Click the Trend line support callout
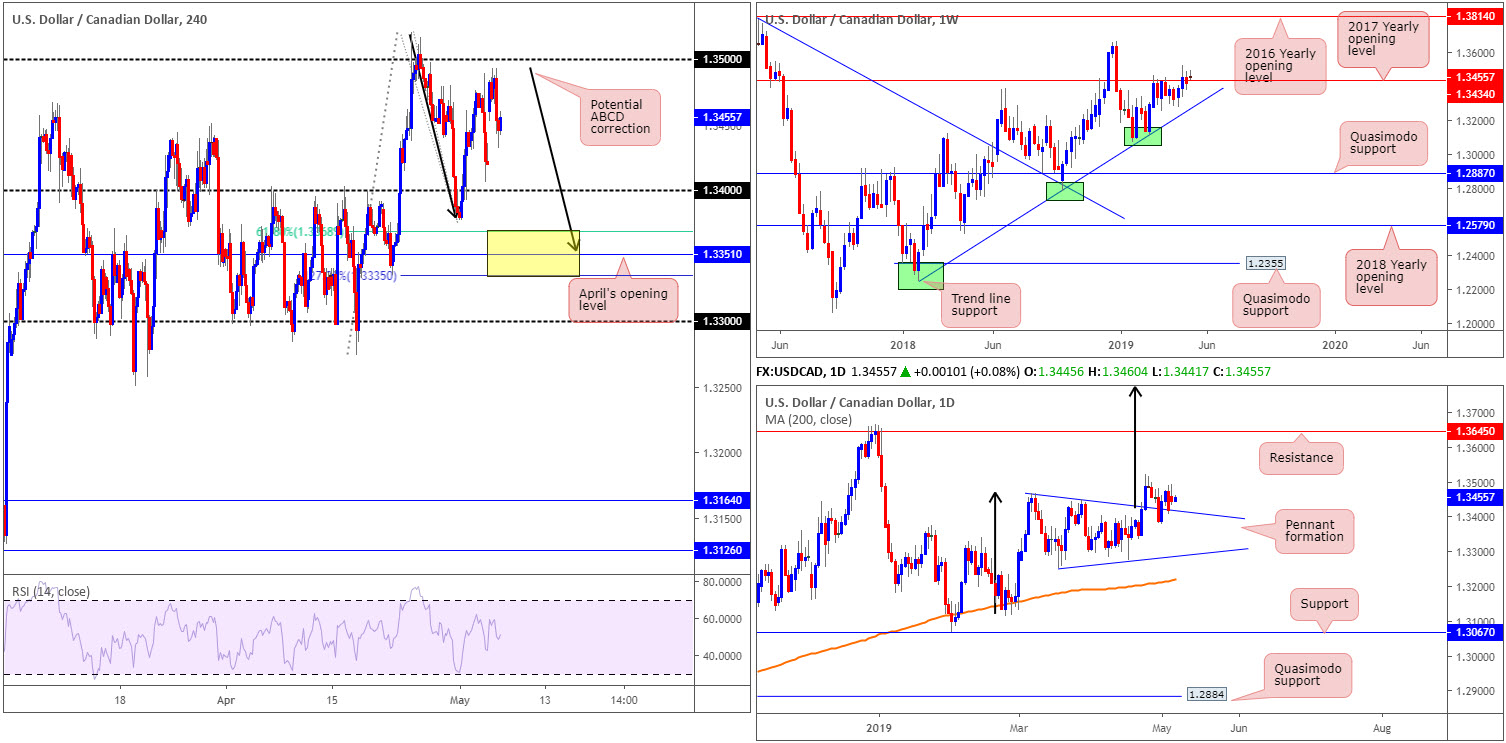This screenshot has height=743, width=1506. (981, 304)
